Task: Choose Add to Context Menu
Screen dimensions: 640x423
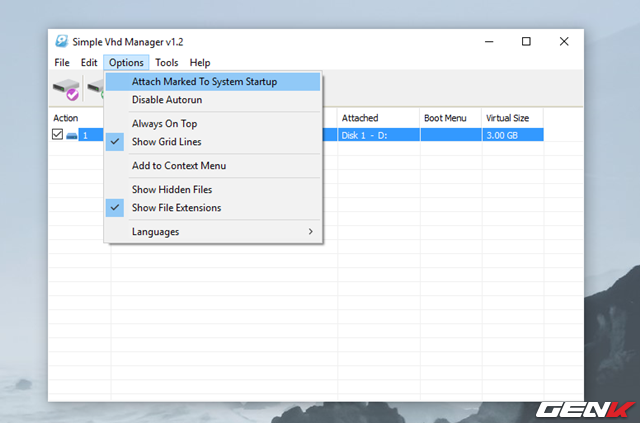Action: tap(212, 165)
